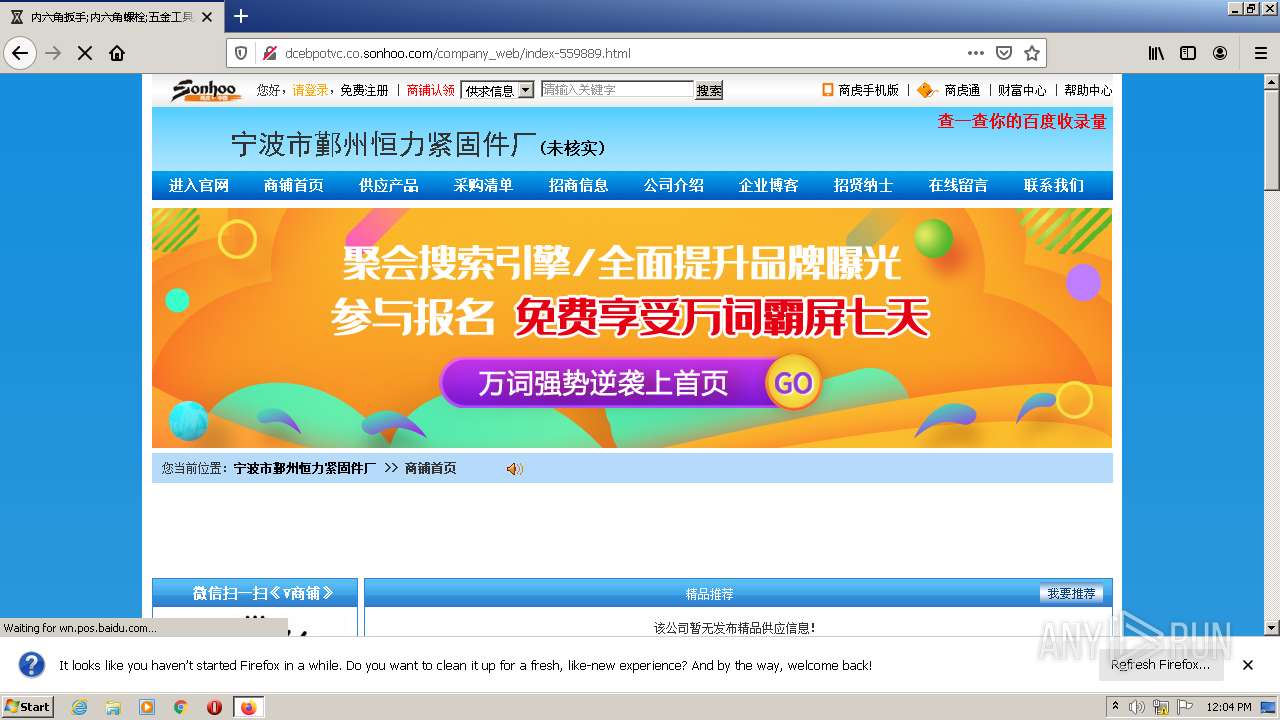Open the Firefox home page
The width and height of the screenshot is (1280, 720).
pos(117,53)
